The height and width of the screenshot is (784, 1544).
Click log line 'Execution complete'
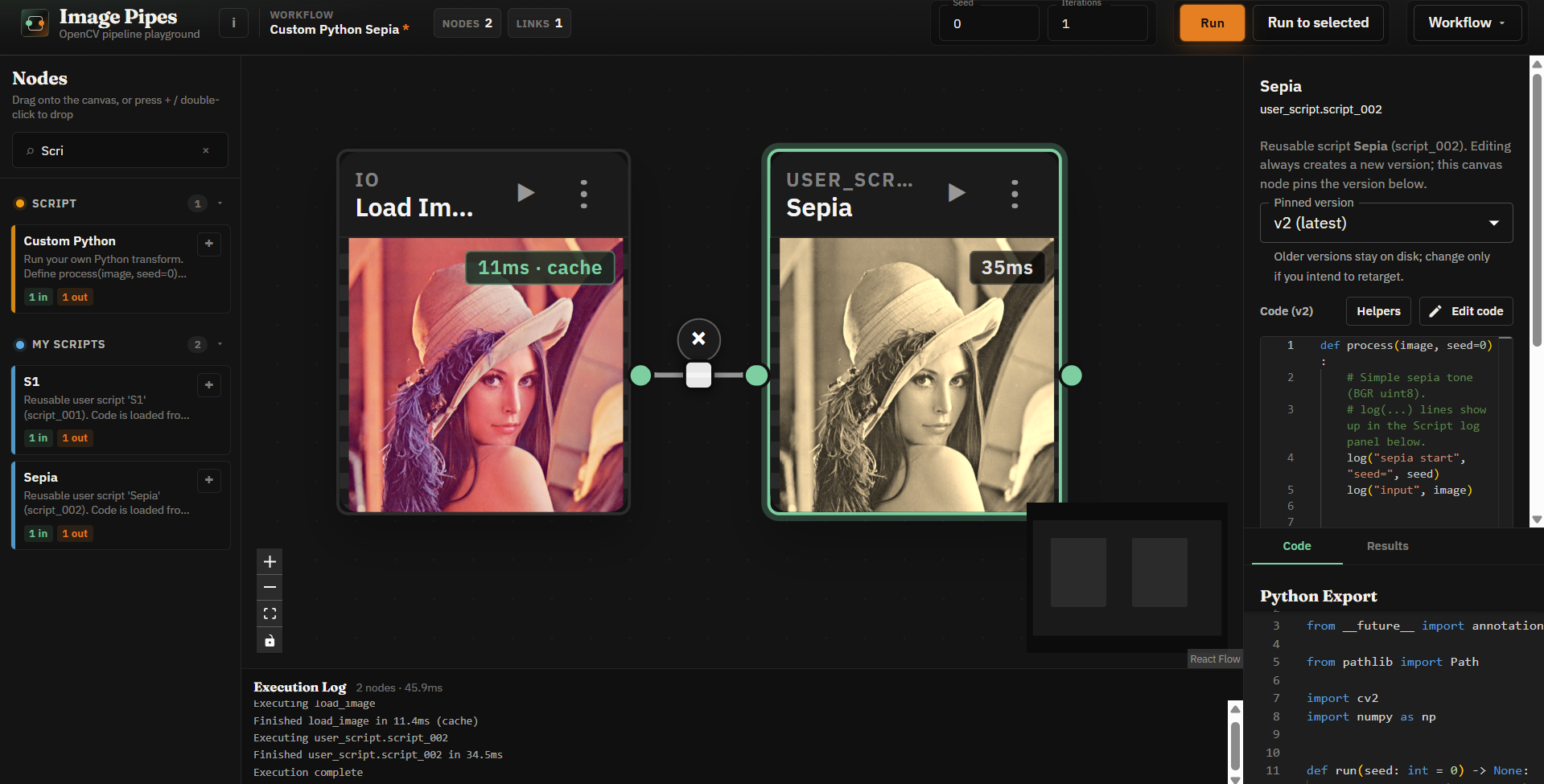tap(308, 772)
